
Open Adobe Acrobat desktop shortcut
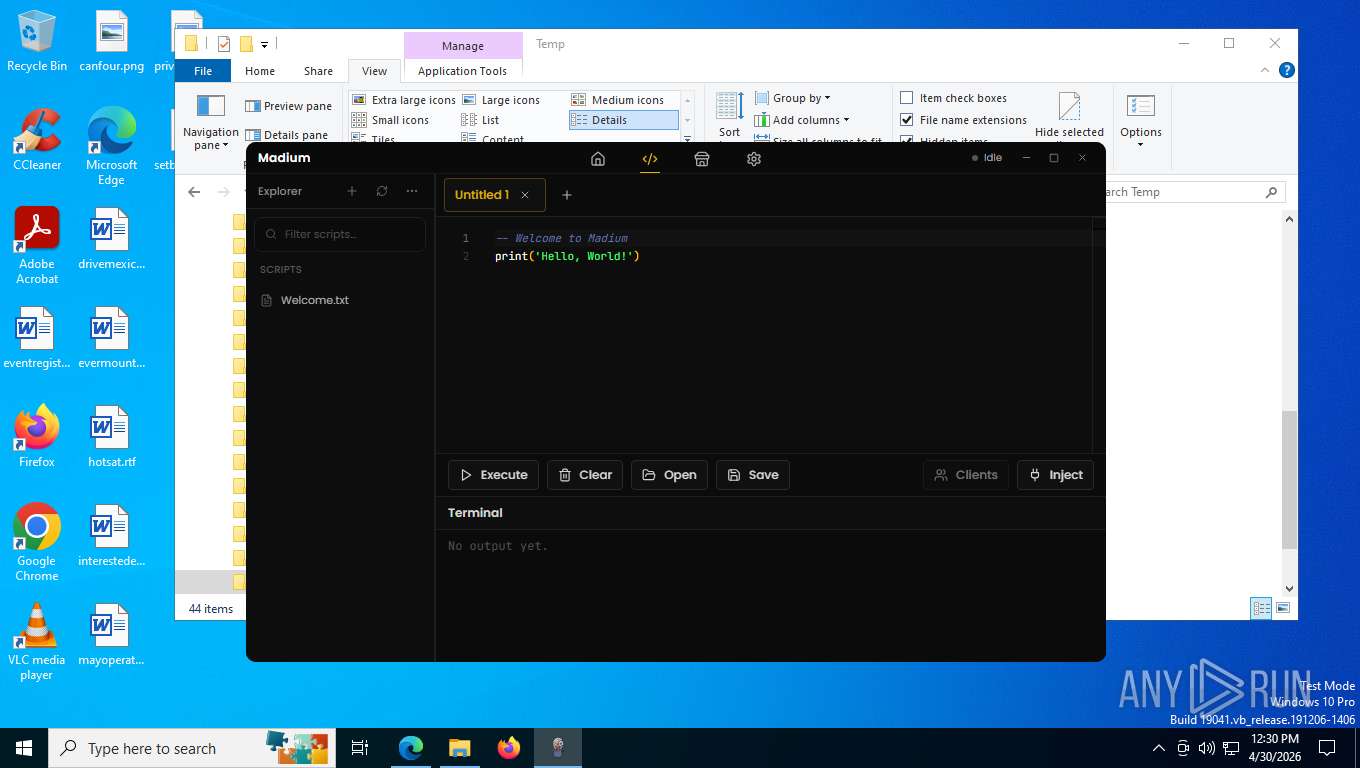tap(37, 245)
